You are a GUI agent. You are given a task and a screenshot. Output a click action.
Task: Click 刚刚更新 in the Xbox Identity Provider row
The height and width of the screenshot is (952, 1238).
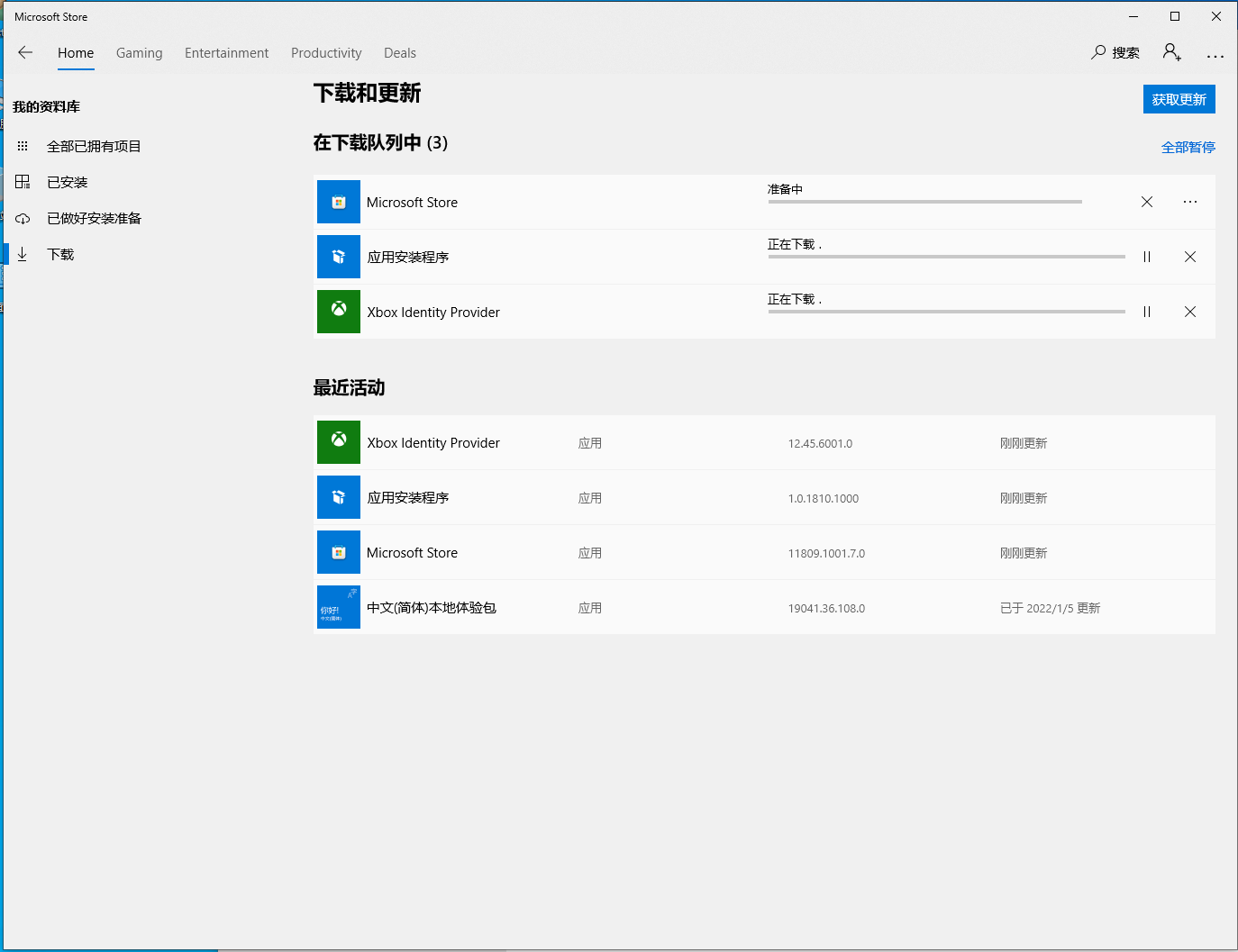point(1023,443)
